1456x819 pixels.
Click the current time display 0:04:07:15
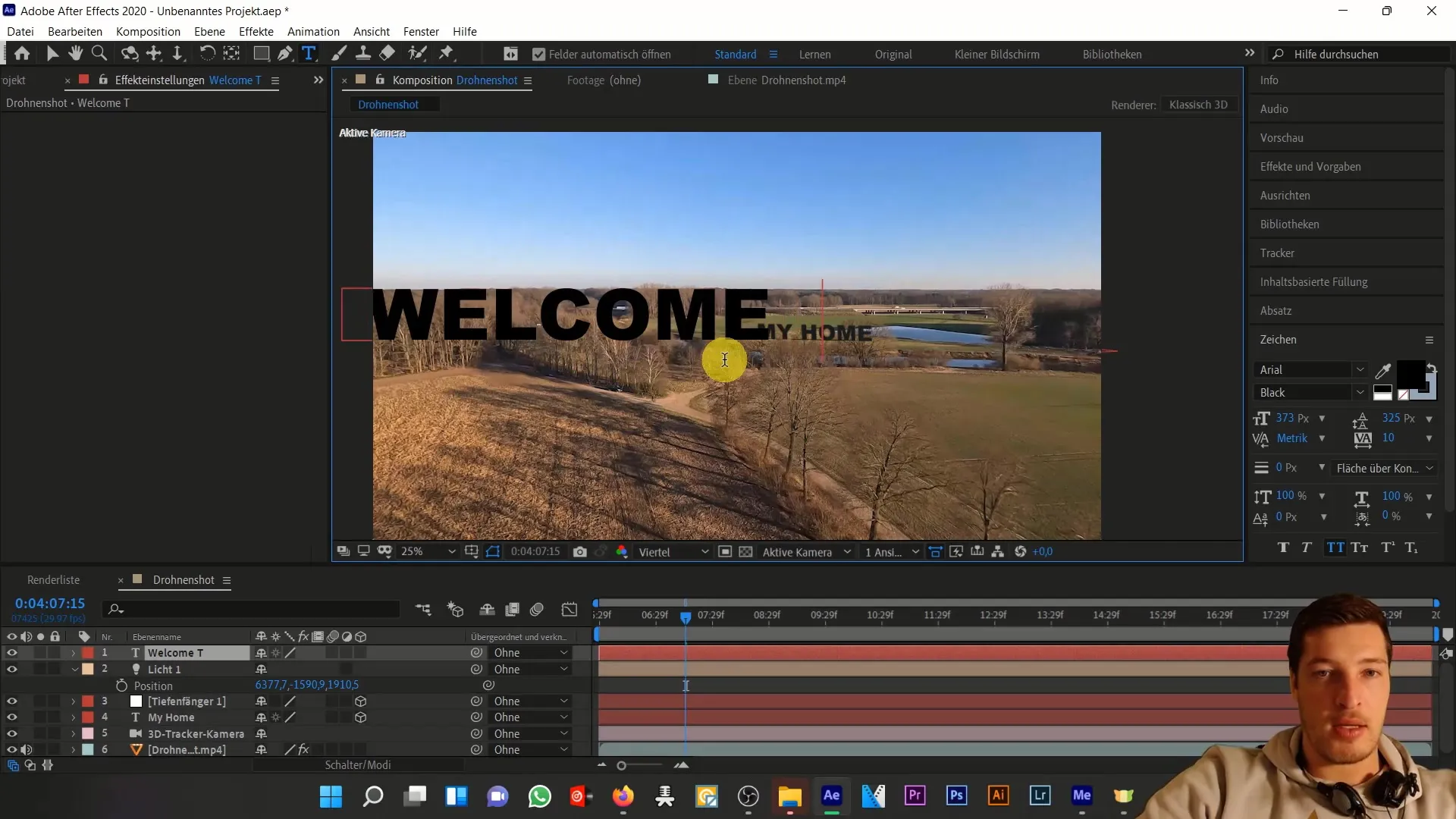[50, 603]
